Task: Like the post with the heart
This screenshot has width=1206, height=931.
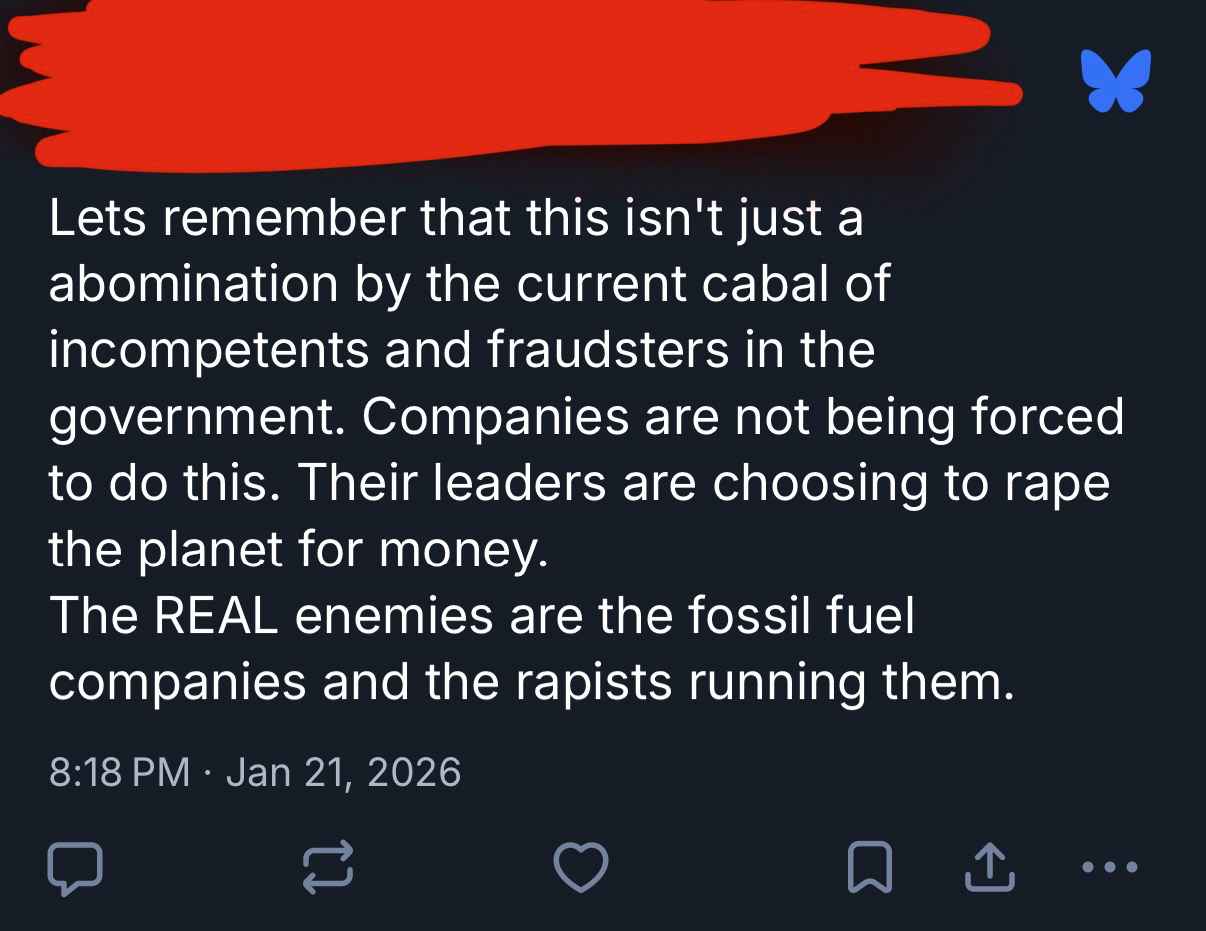Action: click(x=581, y=867)
